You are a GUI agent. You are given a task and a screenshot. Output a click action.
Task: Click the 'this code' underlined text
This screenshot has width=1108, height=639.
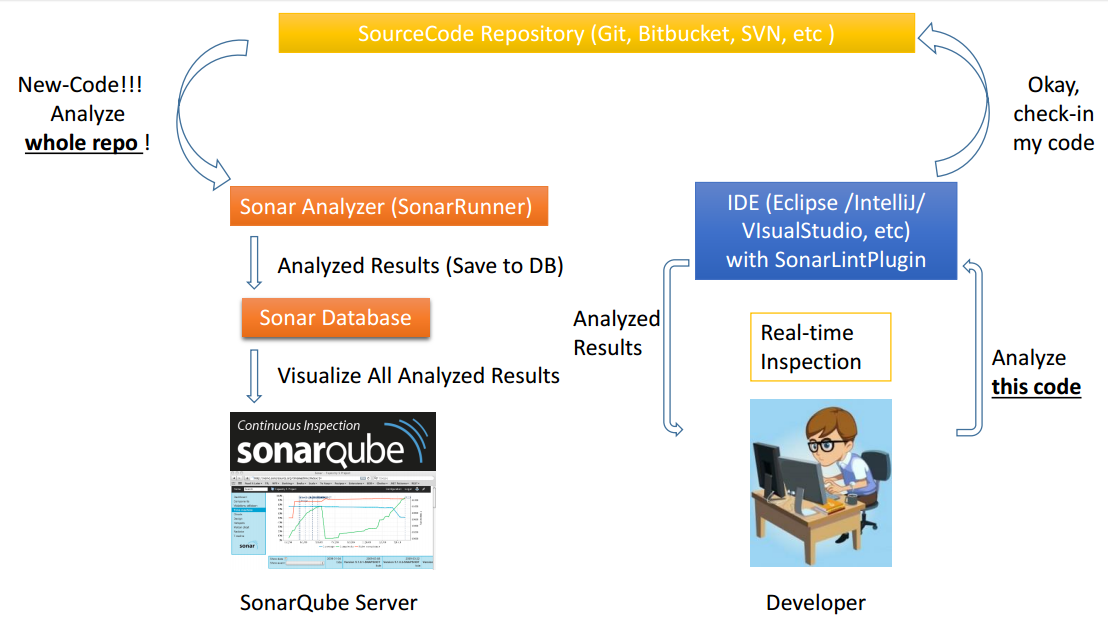coord(1036,387)
